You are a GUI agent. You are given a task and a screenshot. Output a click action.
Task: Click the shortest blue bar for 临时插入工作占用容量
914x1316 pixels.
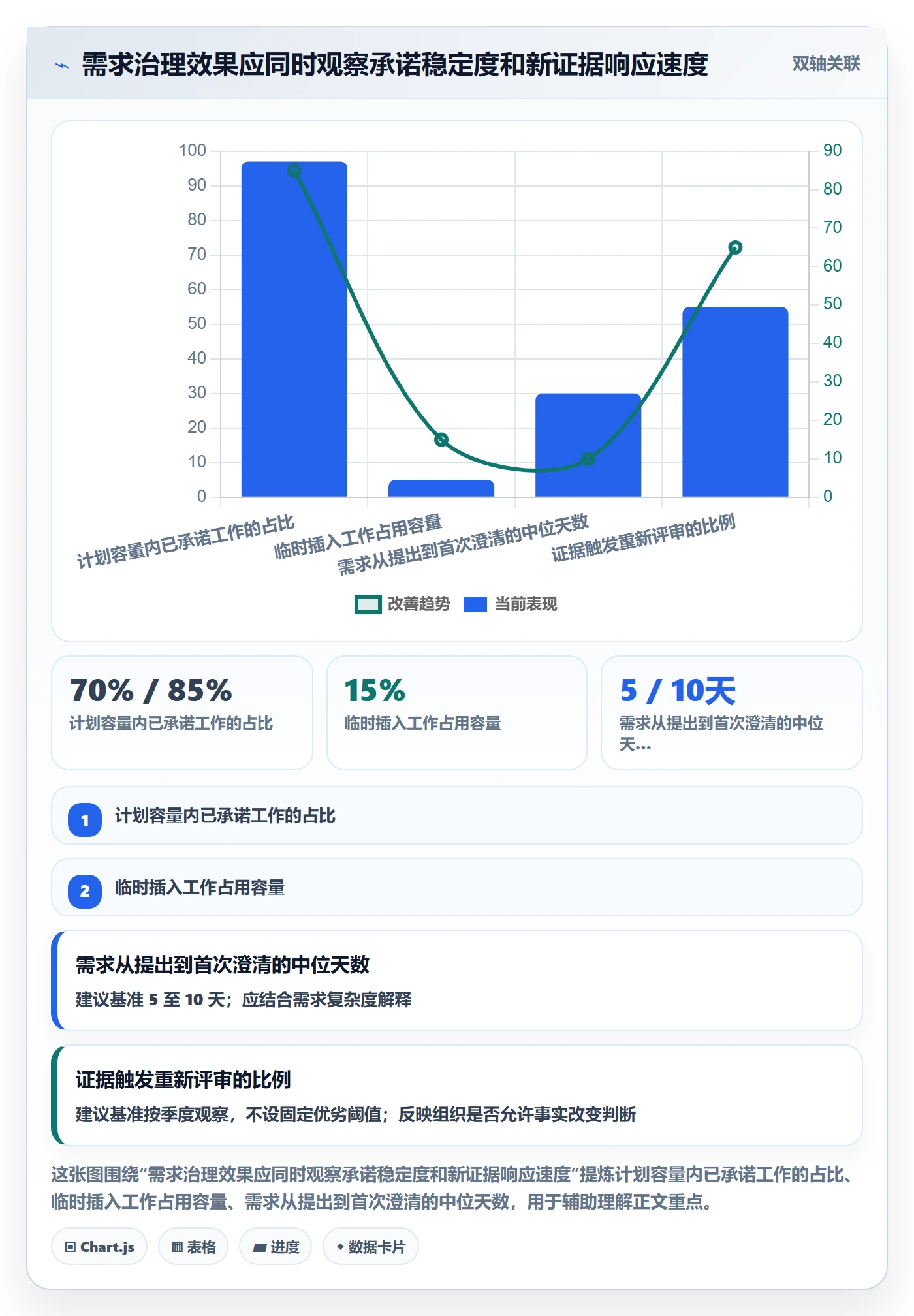pyautogui.click(x=441, y=488)
